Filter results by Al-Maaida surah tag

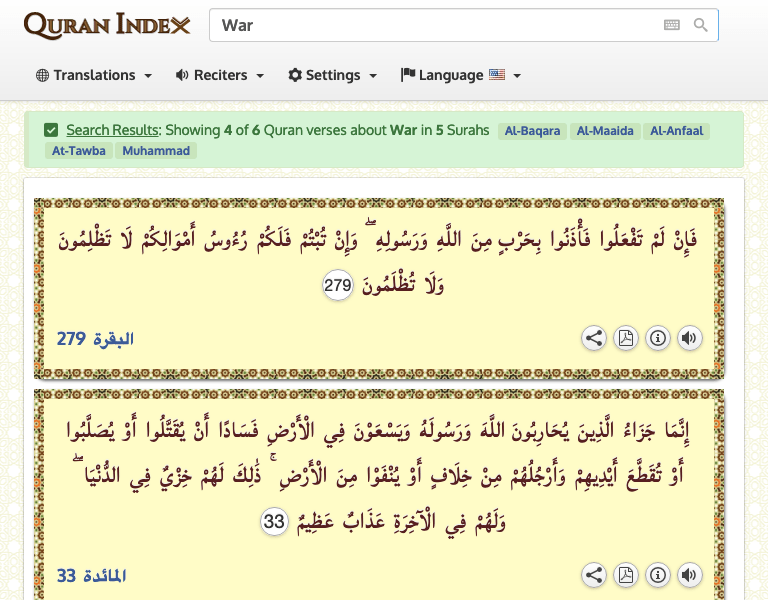[x=605, y=131]
